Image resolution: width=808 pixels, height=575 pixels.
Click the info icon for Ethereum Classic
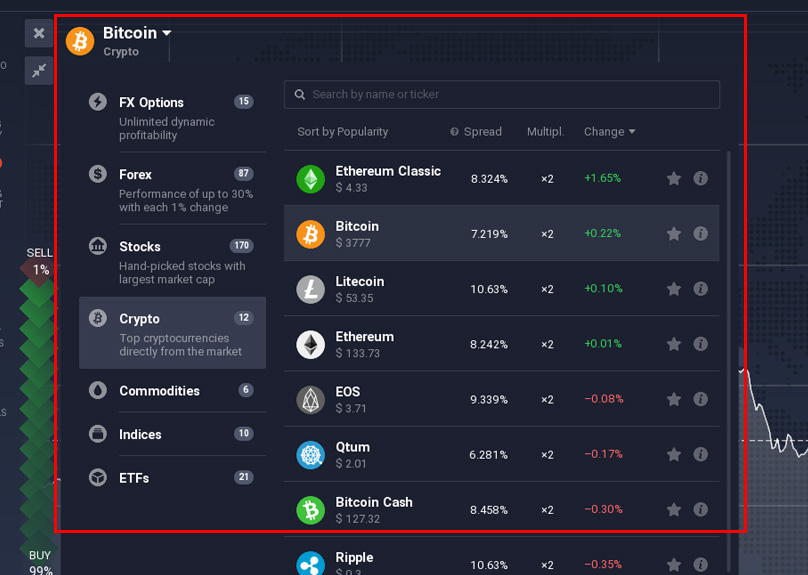(701, 178)
